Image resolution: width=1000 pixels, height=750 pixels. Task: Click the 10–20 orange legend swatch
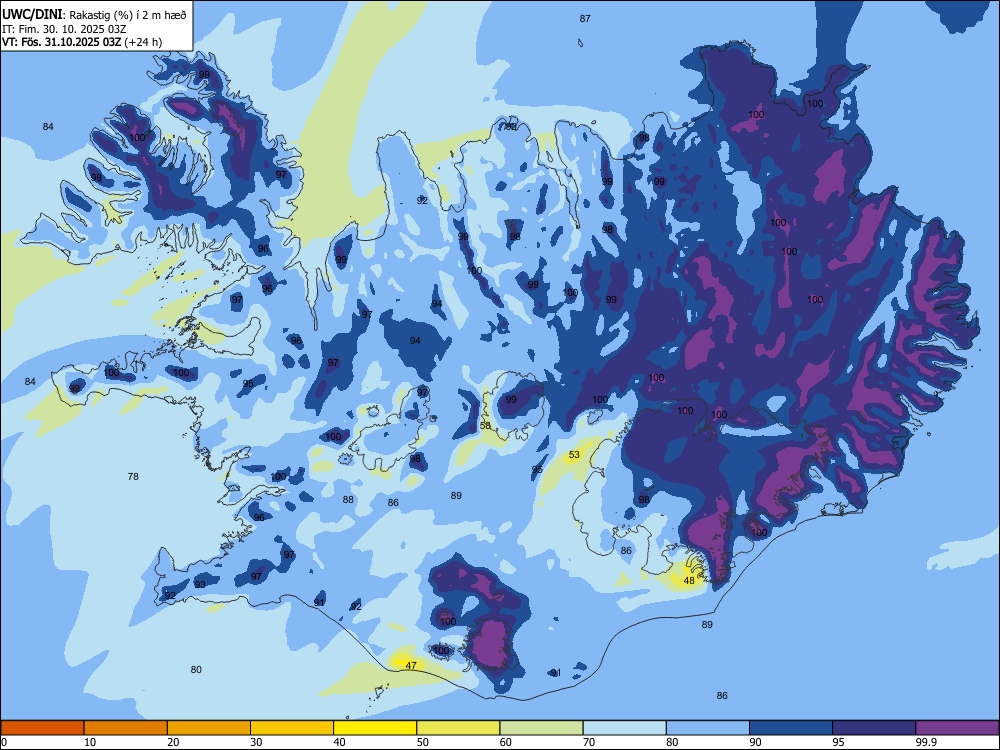tap(126, 728)
